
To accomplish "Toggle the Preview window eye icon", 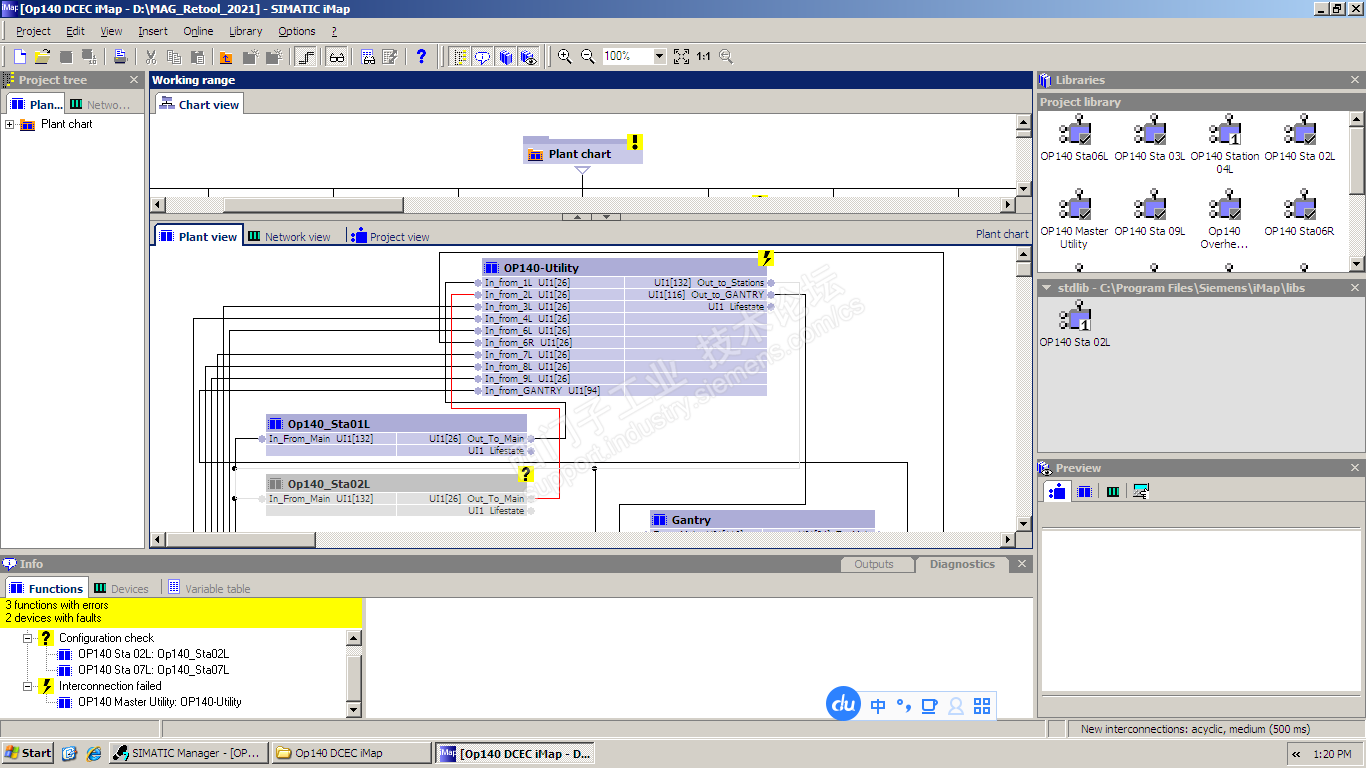I will click(x=529, y=57).
